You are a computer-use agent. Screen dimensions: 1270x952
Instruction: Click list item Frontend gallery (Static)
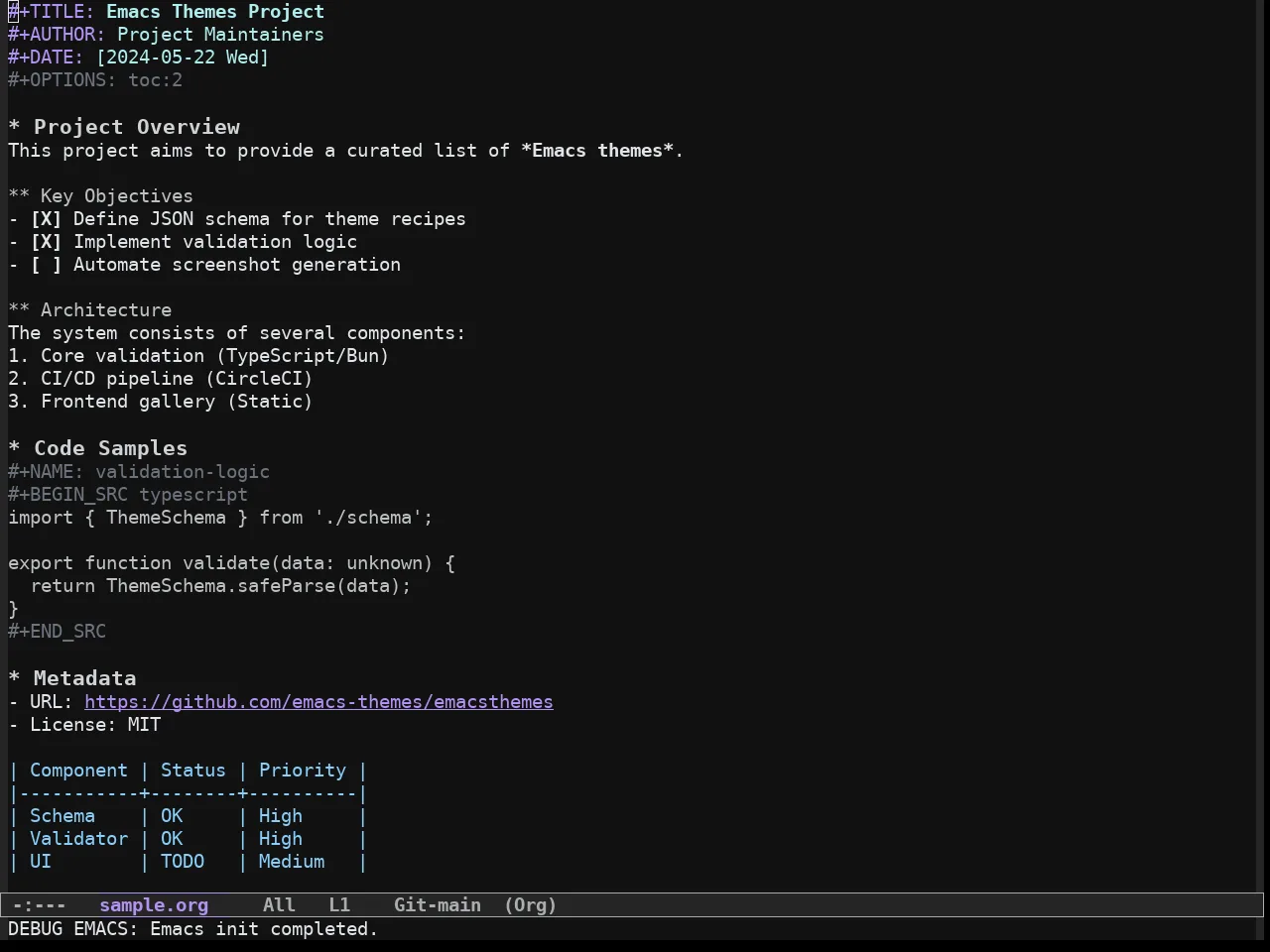pyautogui.click(x=160, y=402)
